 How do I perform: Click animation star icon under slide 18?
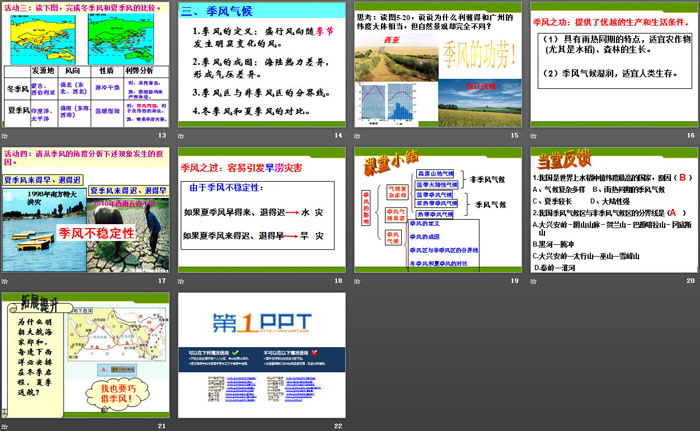click(182, 280)
